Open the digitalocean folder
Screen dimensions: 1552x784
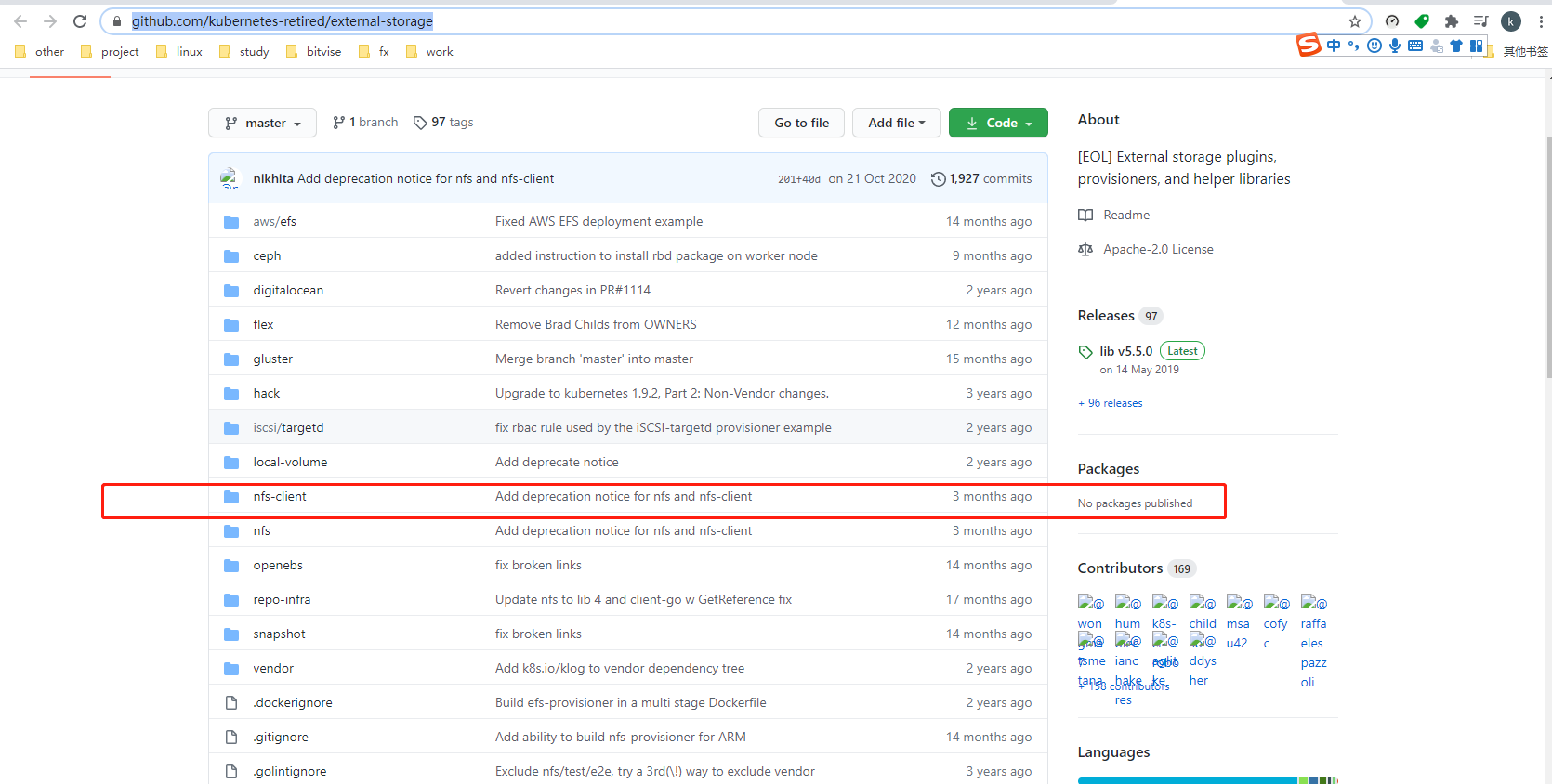(x=288, y=290)
